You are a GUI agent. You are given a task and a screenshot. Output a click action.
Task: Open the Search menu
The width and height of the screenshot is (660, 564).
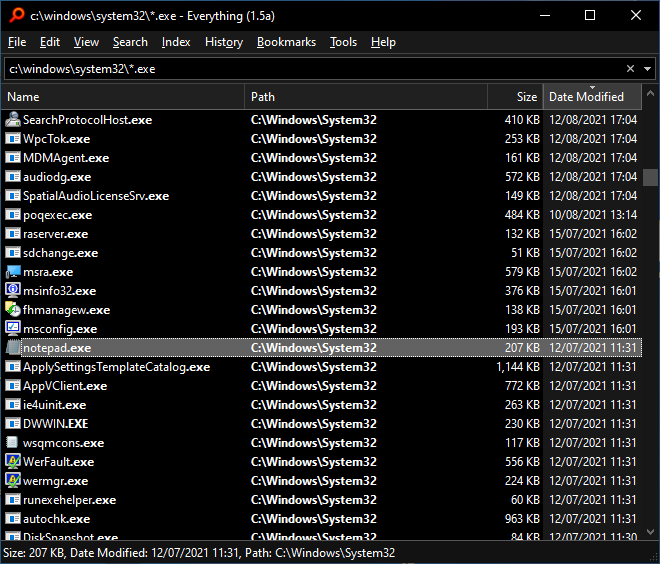point(130,42)
